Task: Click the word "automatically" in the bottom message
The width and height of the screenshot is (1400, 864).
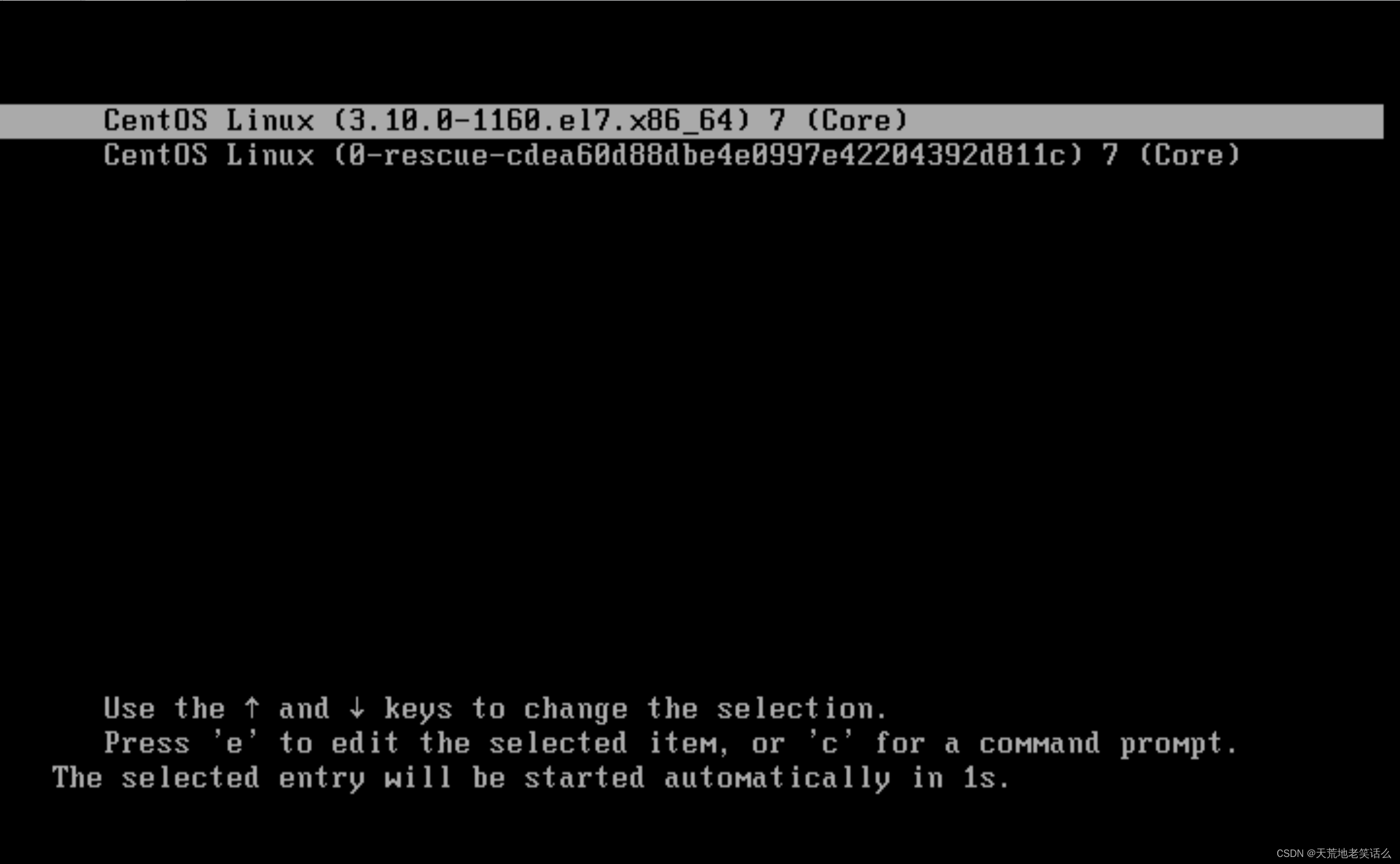Action: (777, 779)
